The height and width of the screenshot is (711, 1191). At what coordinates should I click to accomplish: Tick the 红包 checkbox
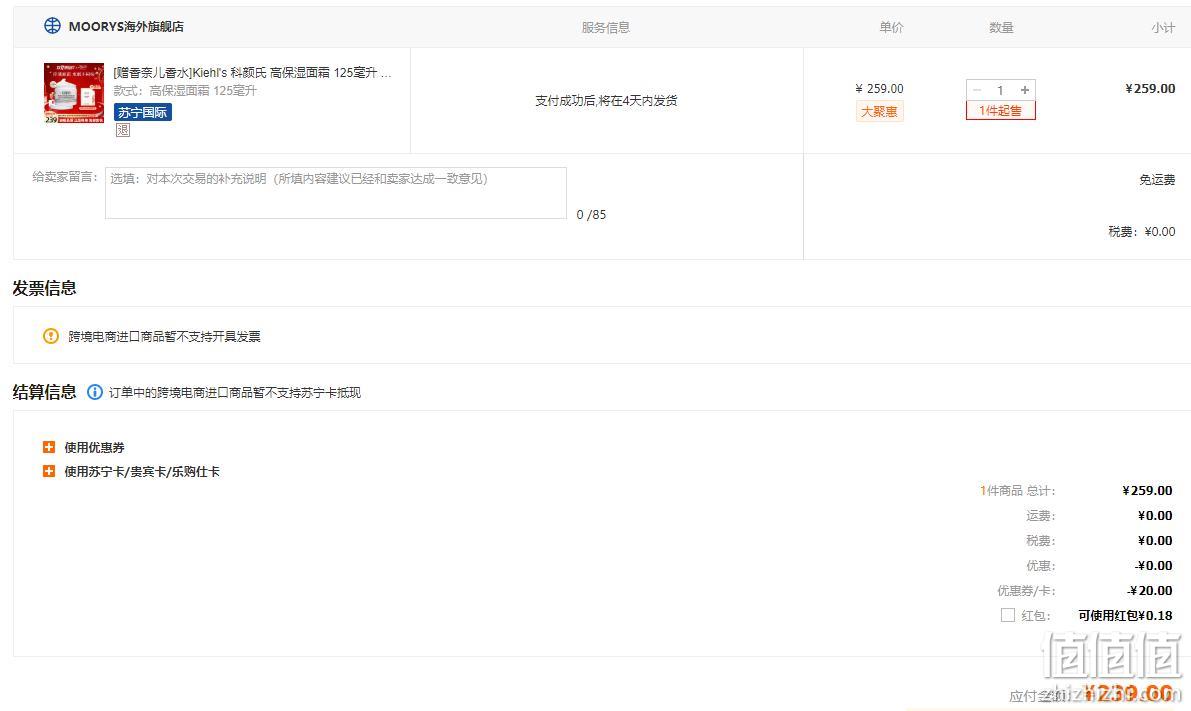tap(1008, 615)
